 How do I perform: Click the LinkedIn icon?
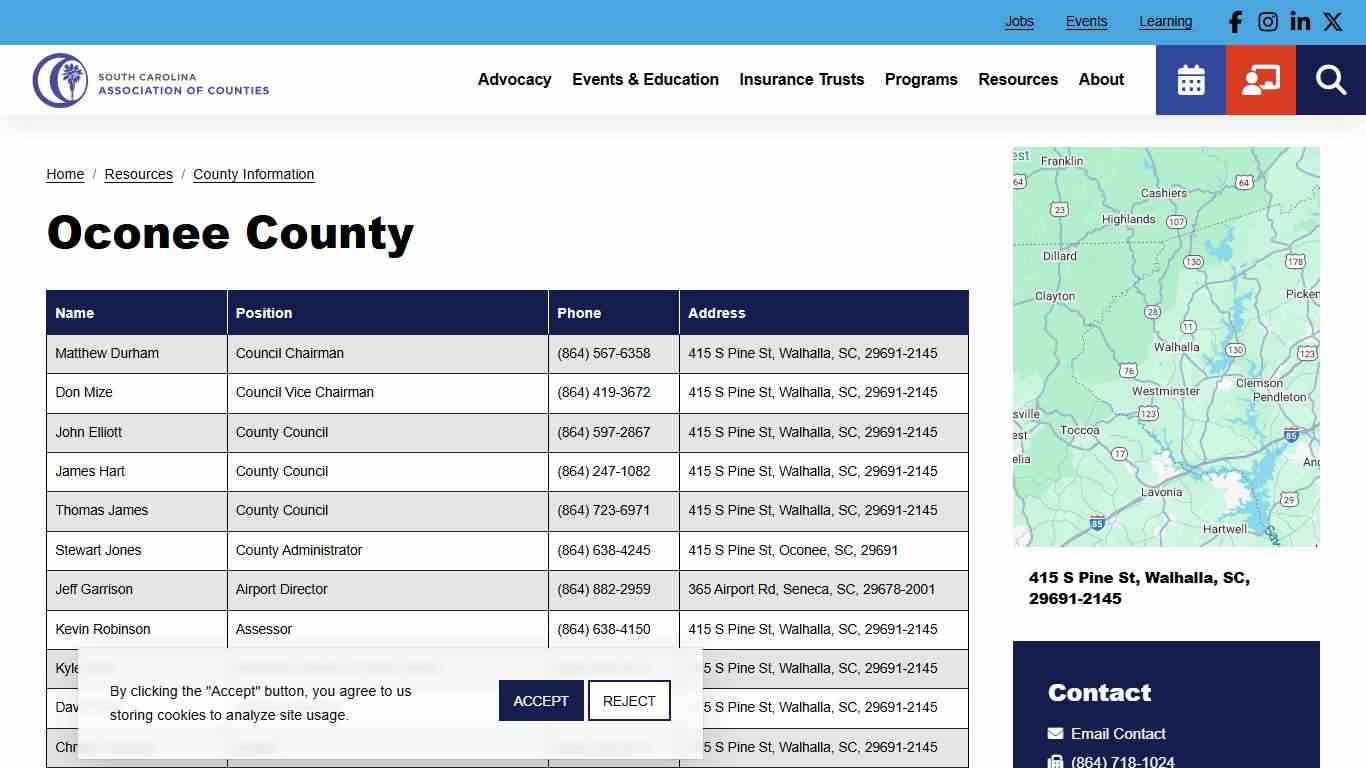[1299, 21]
